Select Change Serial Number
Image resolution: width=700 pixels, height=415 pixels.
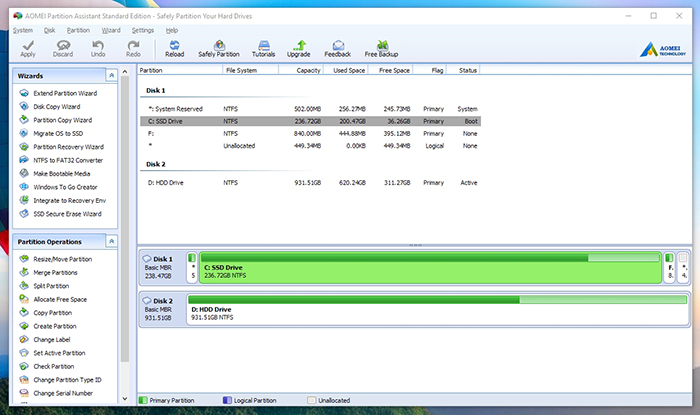tap(63, 393)
